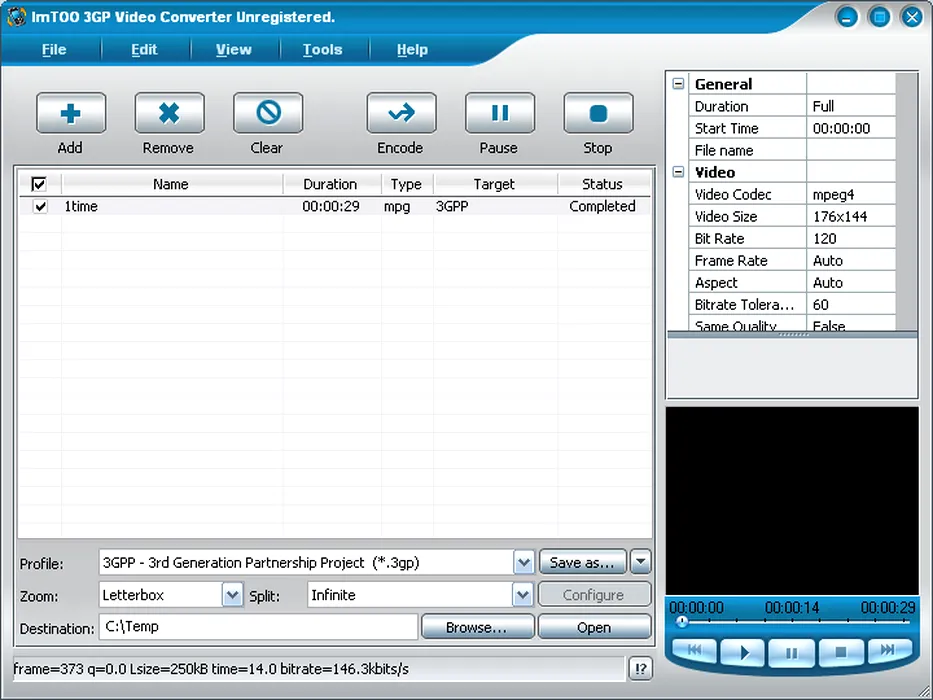Click the empty File name value cell
This screenshot has height=700, width=933.
tap(851, 150)
